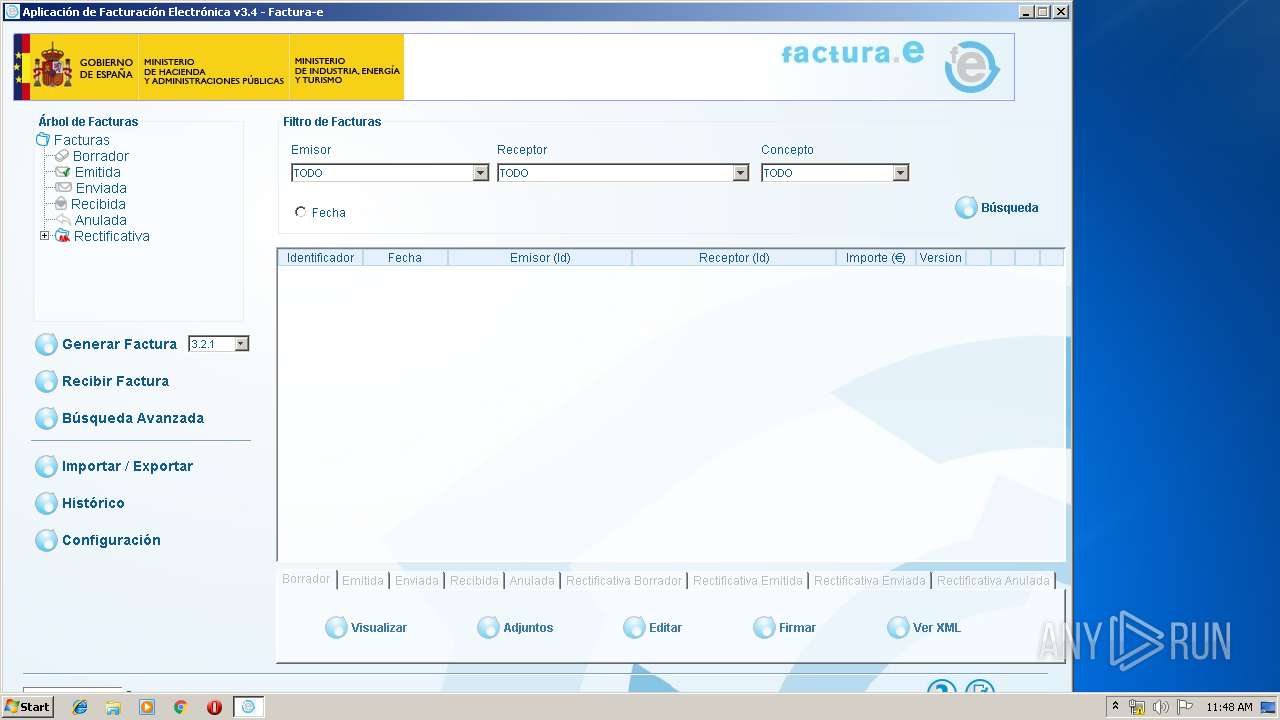Sort by the Receptor (Id) column header

[734, 258]
